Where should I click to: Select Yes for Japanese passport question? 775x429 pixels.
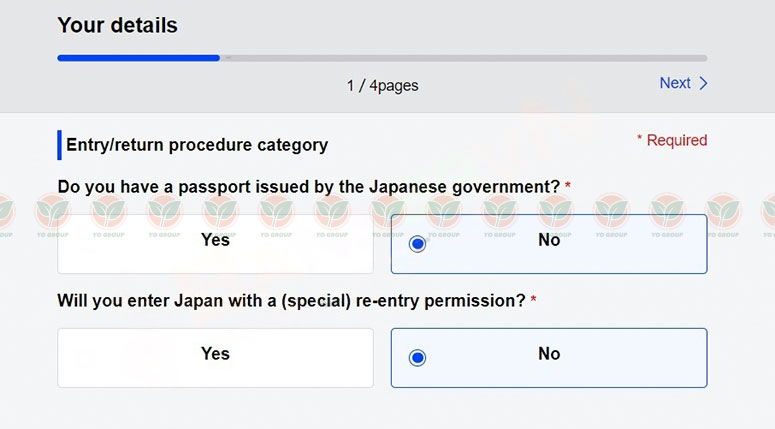pyautogui.click(x=215, y=244)
